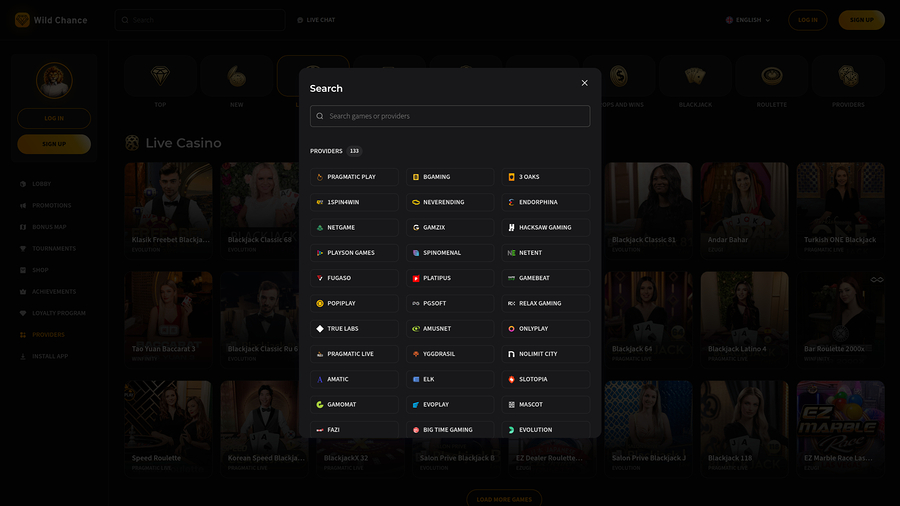Click the NetEnt provider icon
Screen dimensions: 900x506
pyautogui.click(x=511, y=253)
